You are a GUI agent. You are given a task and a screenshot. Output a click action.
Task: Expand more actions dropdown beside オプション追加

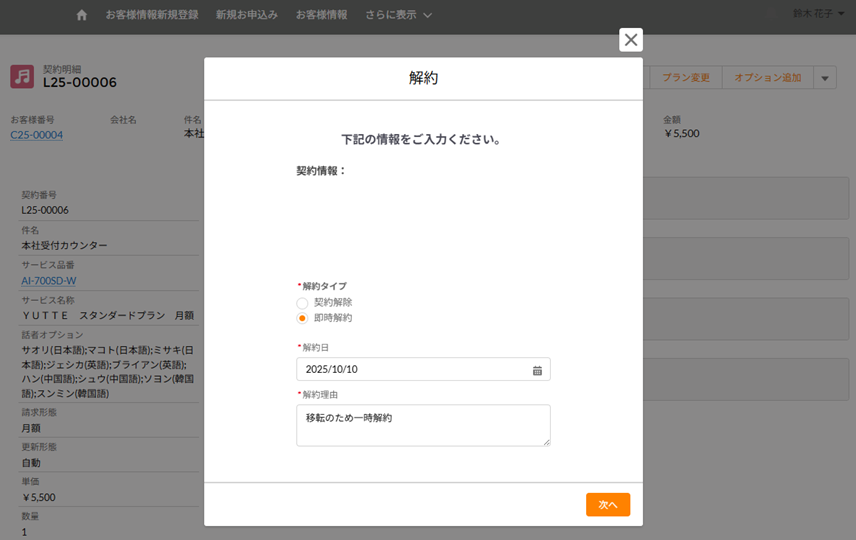point(824,78)
